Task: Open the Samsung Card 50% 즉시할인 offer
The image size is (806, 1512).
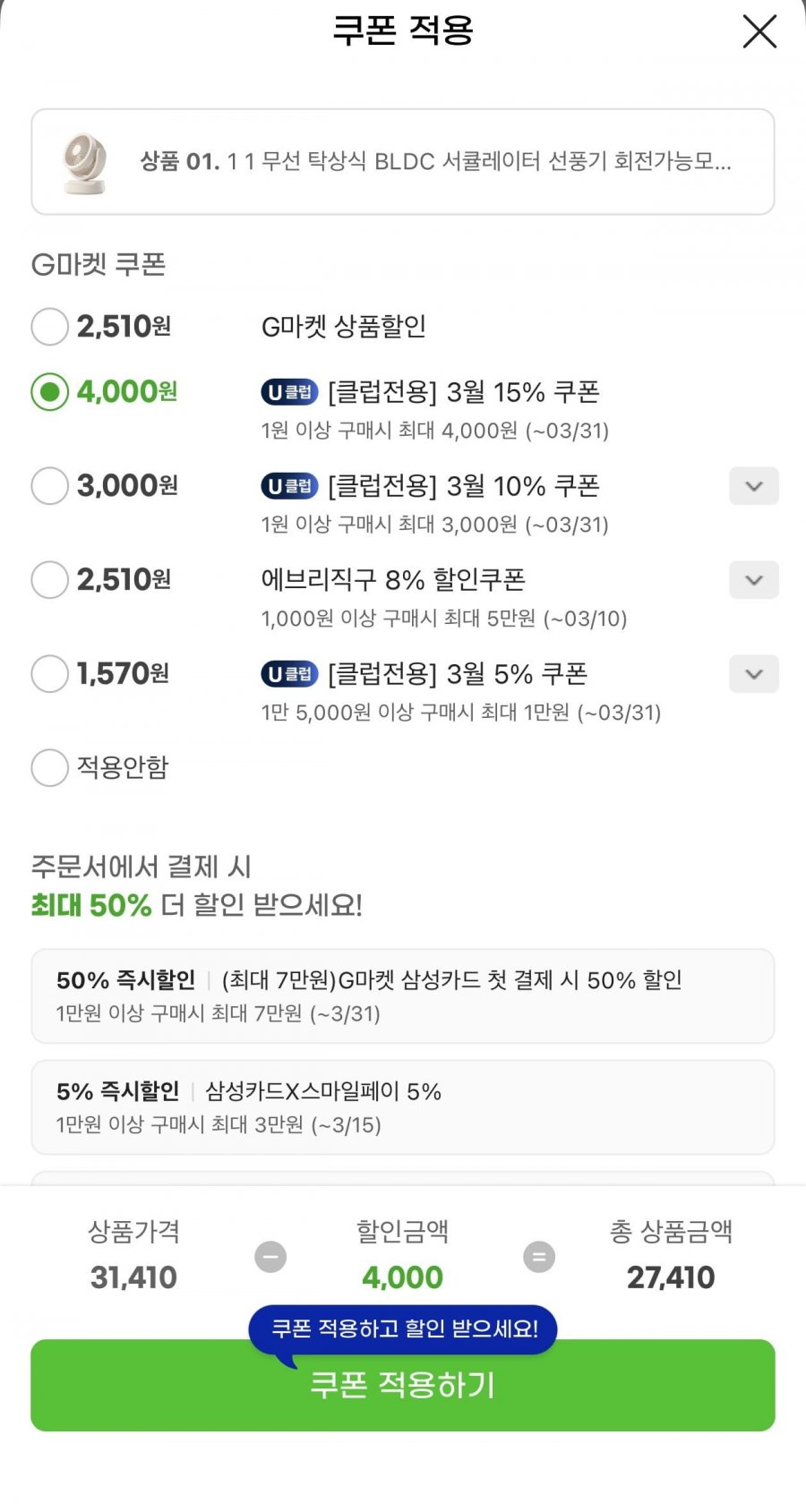Action: (402, 995)
